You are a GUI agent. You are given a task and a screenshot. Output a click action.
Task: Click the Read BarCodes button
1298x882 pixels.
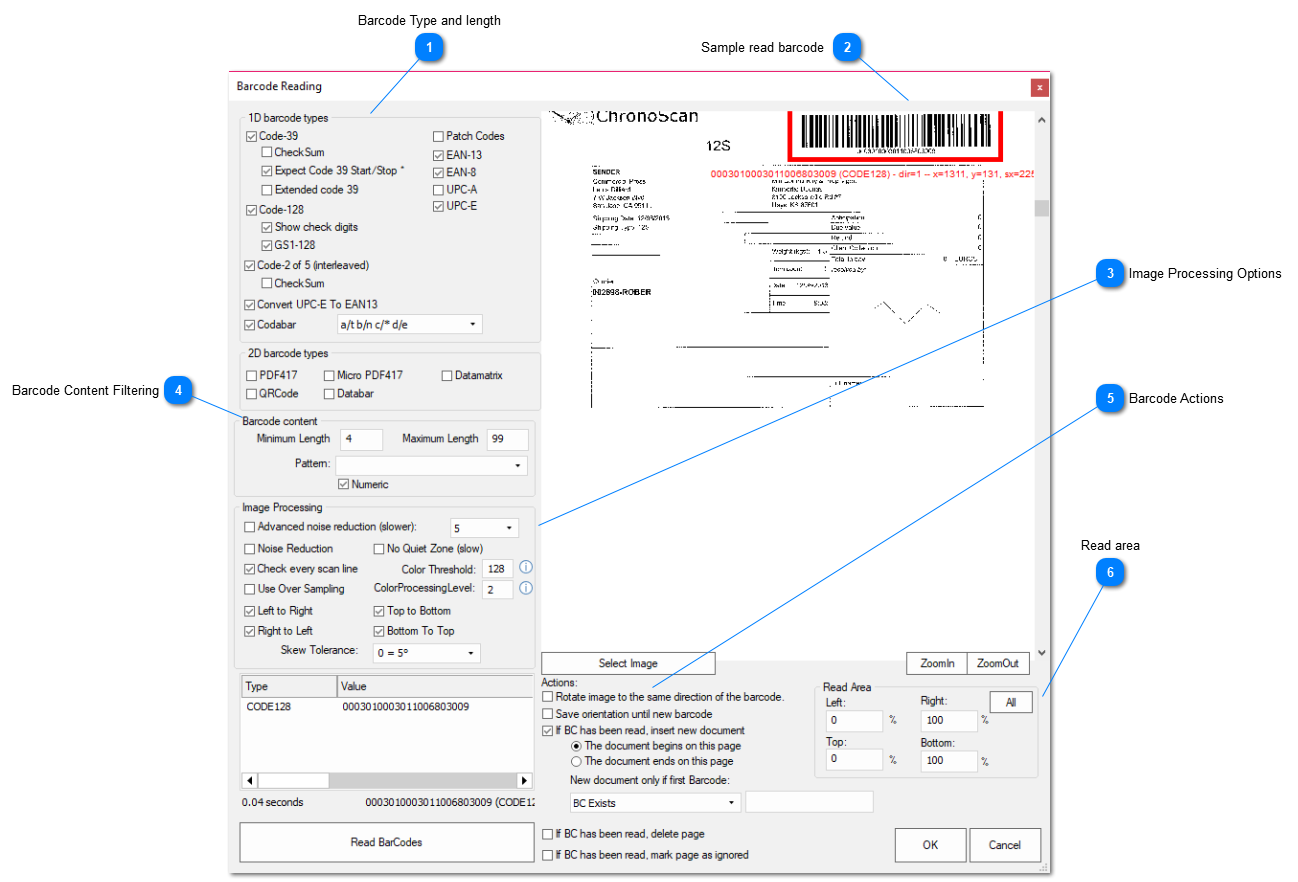click(x=386, y=843)
